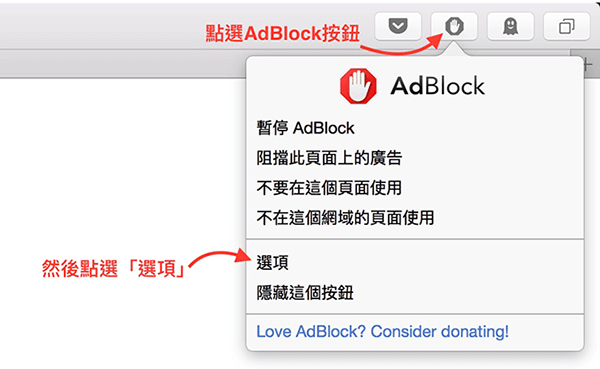The height and width of the screenshot is (369, 600).
Task: Choose 不在這個網域的頁面使用
Action: 345,217
